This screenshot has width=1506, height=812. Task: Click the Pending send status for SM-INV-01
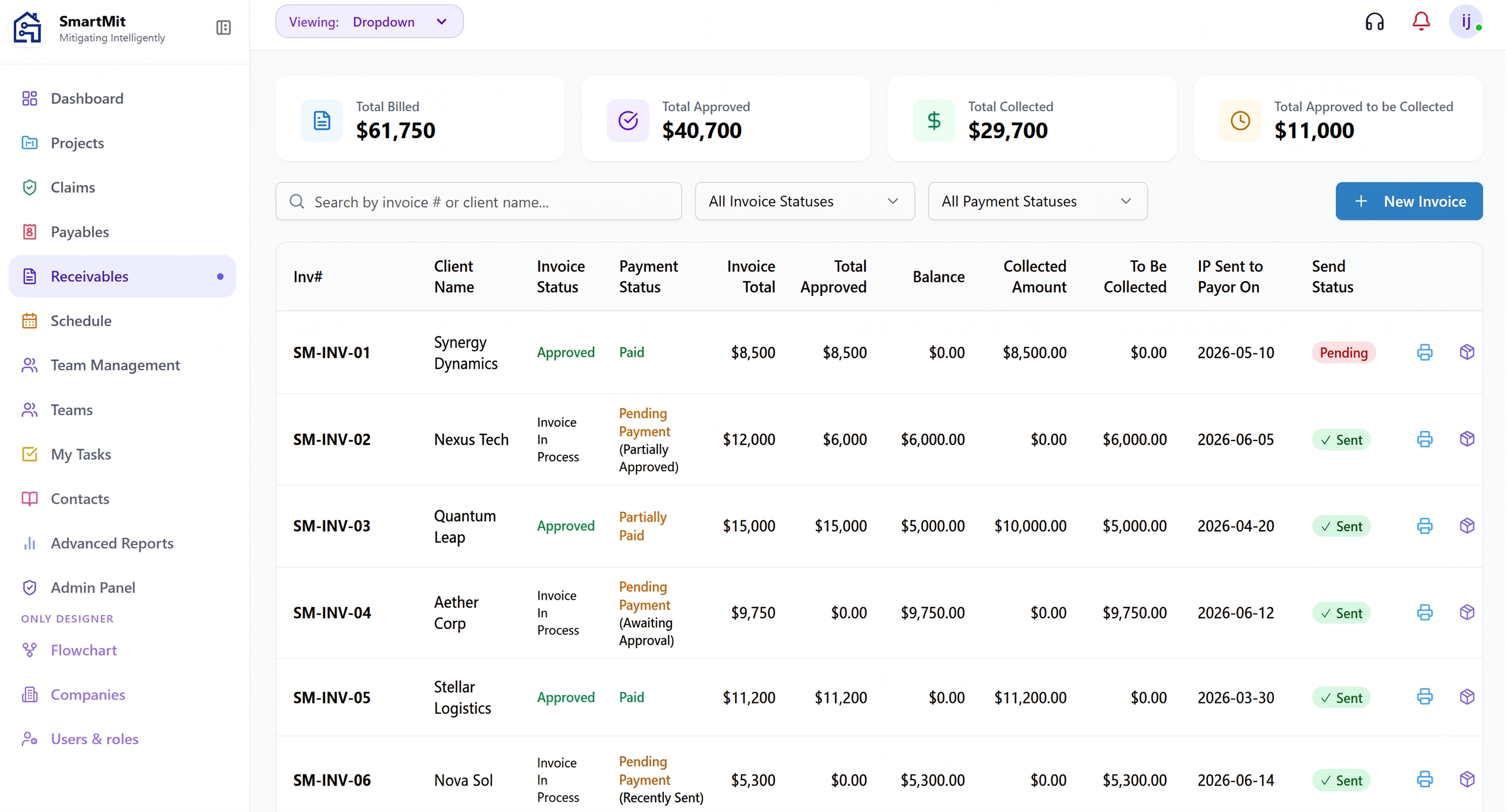(x=1343, y=353)
